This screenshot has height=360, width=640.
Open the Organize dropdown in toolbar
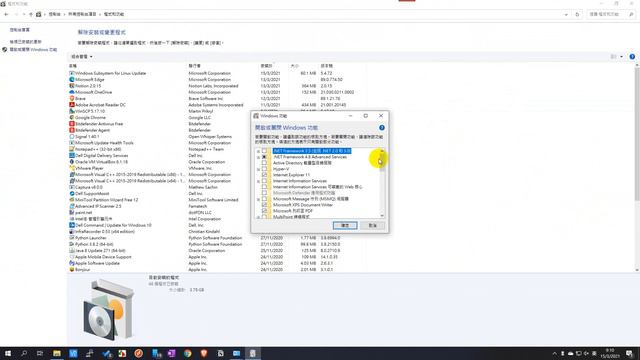pos(82,57)
